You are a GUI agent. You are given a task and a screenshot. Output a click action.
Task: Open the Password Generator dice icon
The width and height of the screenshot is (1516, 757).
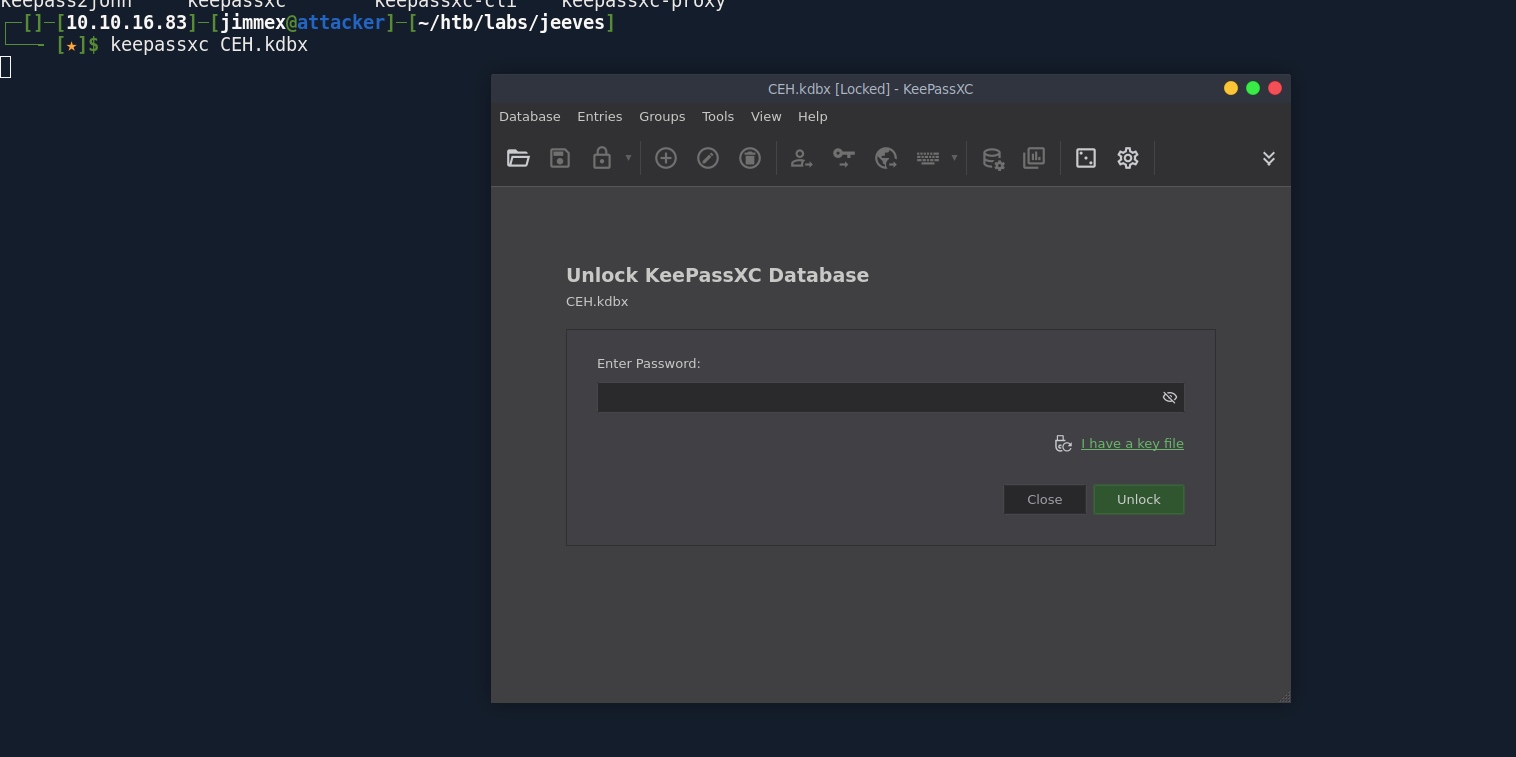[1086, 158]
